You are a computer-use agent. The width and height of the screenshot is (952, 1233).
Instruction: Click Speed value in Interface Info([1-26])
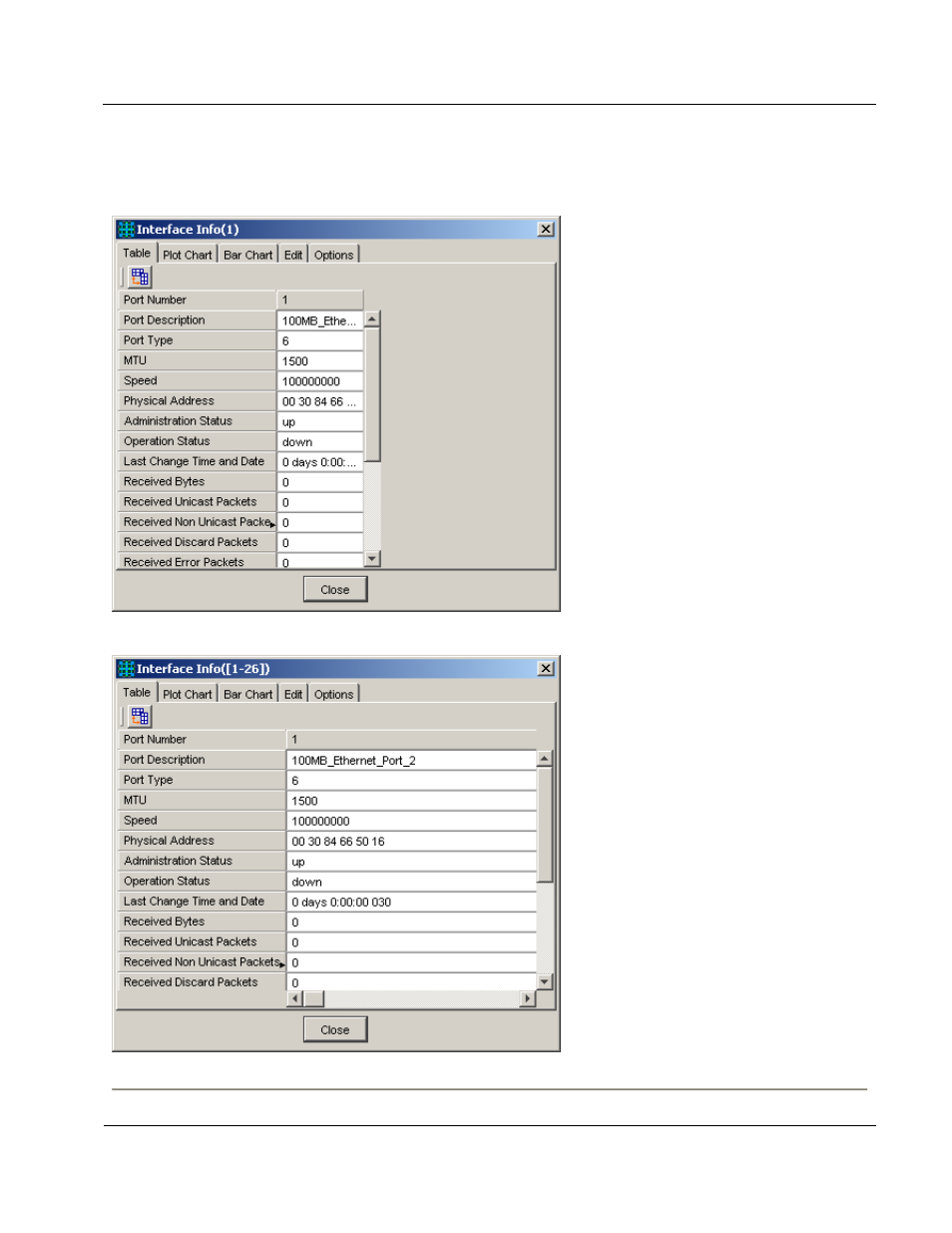point(411,821)
